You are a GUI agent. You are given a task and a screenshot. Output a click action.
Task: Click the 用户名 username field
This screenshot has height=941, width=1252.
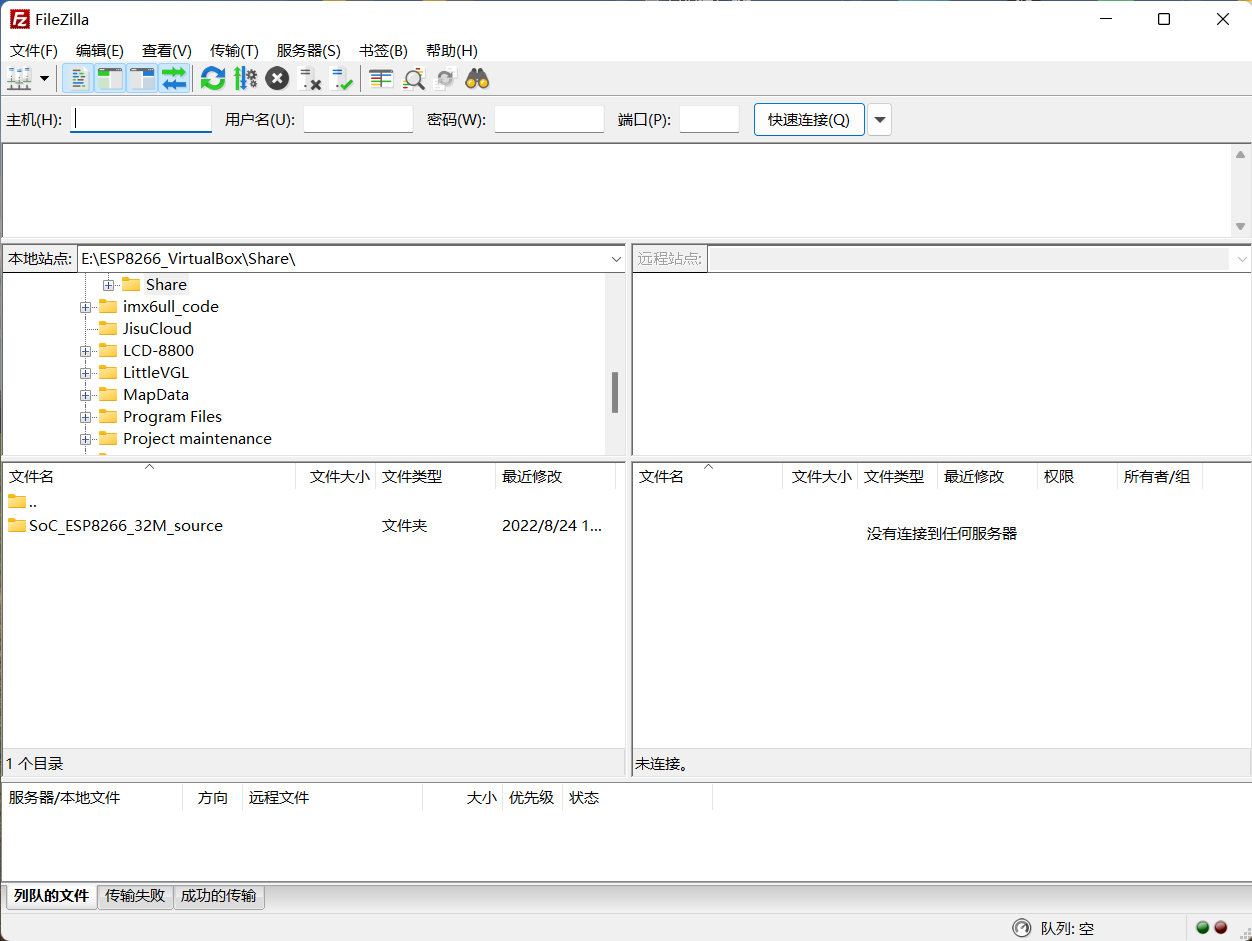pos(358,119)
